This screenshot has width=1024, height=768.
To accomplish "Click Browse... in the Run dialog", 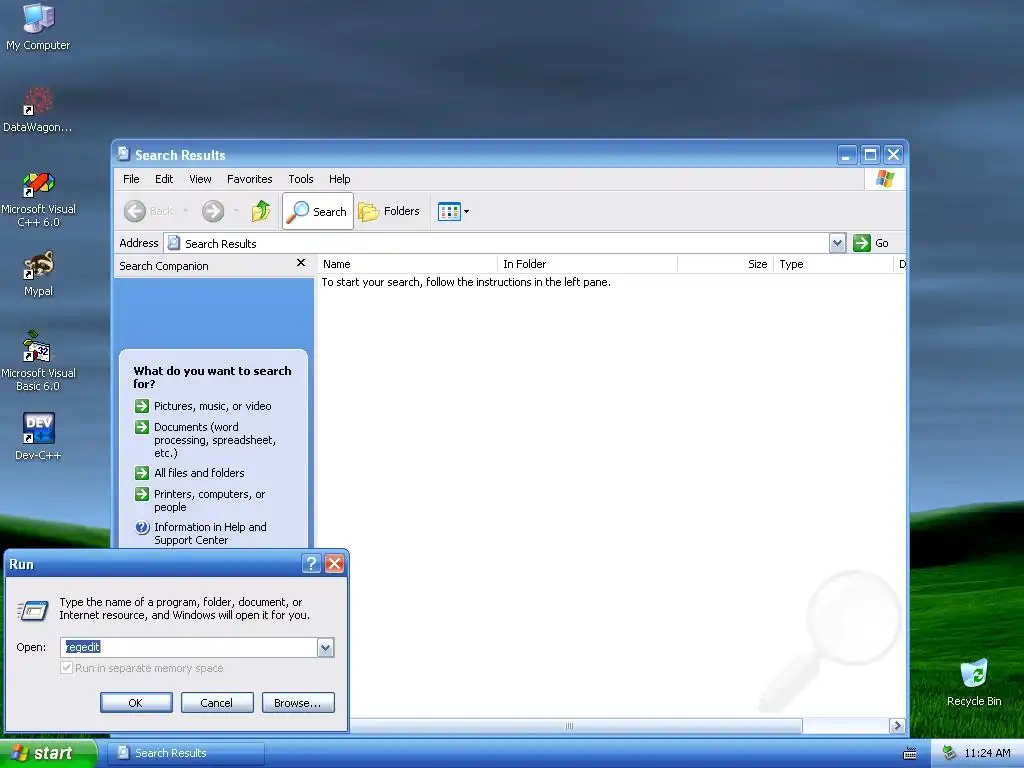I will pyautogui.click(x=298, y=703).
